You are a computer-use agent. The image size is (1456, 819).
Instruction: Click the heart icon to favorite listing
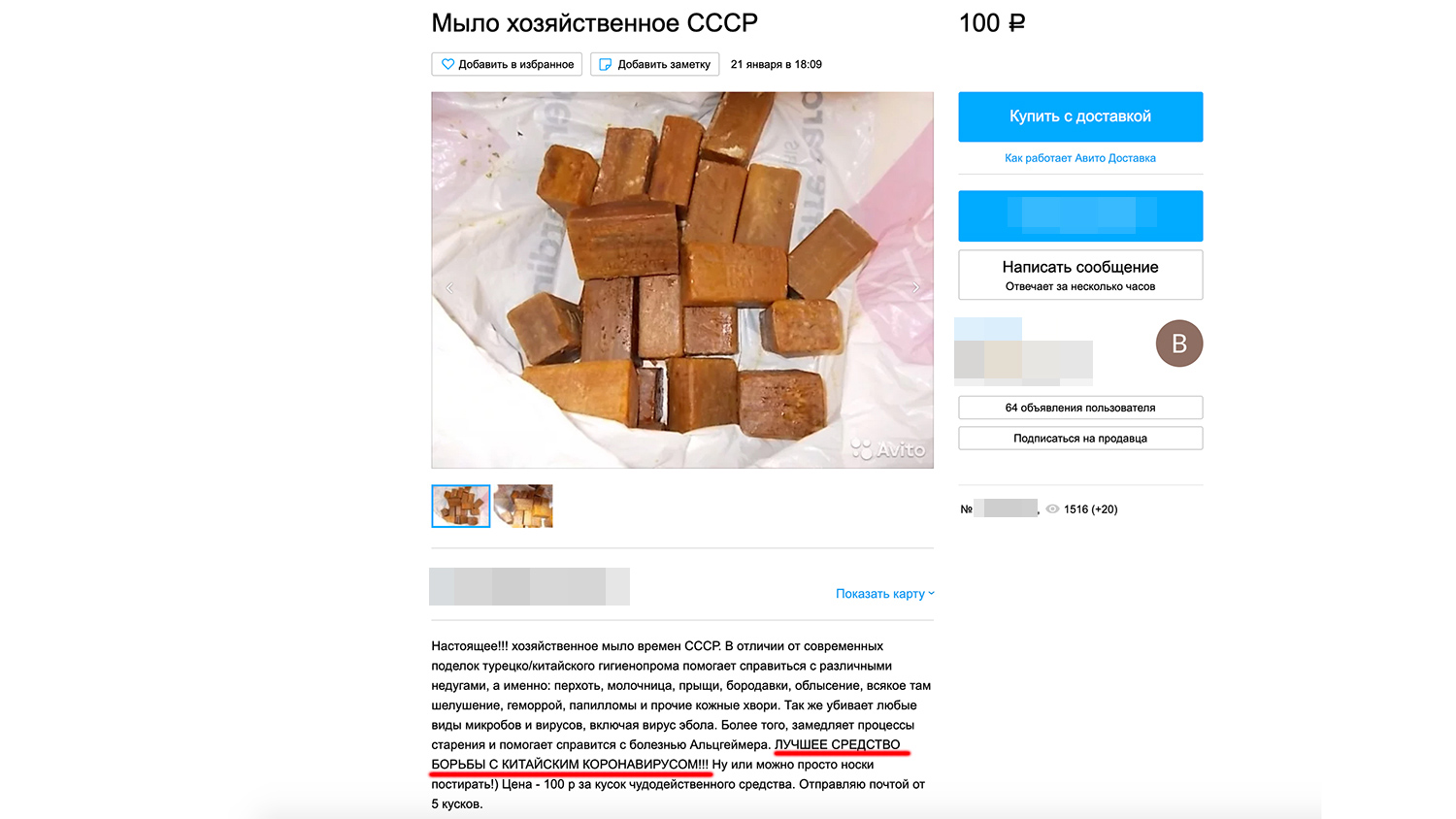pos(447,64)
